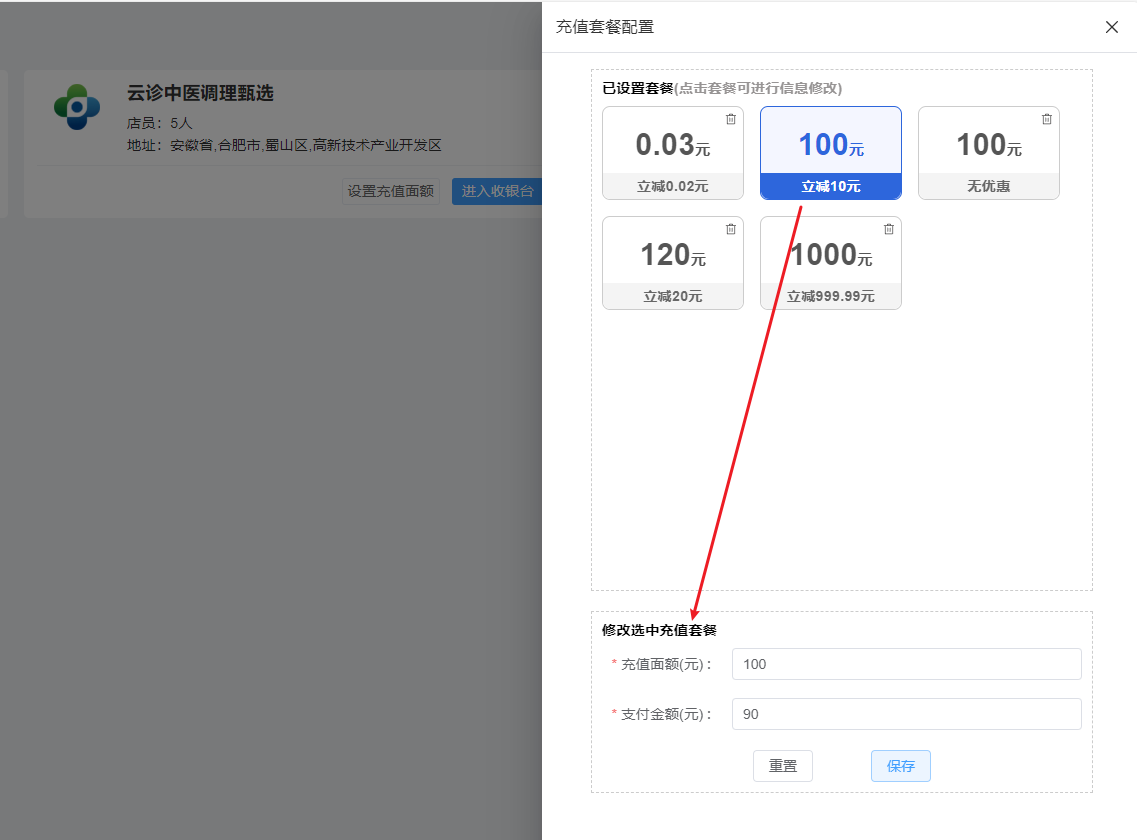Image resolution: width=1137 pixels, height=840 pixels.
Task: Delete the 120元 recharge package
Action: click(730, 229)
